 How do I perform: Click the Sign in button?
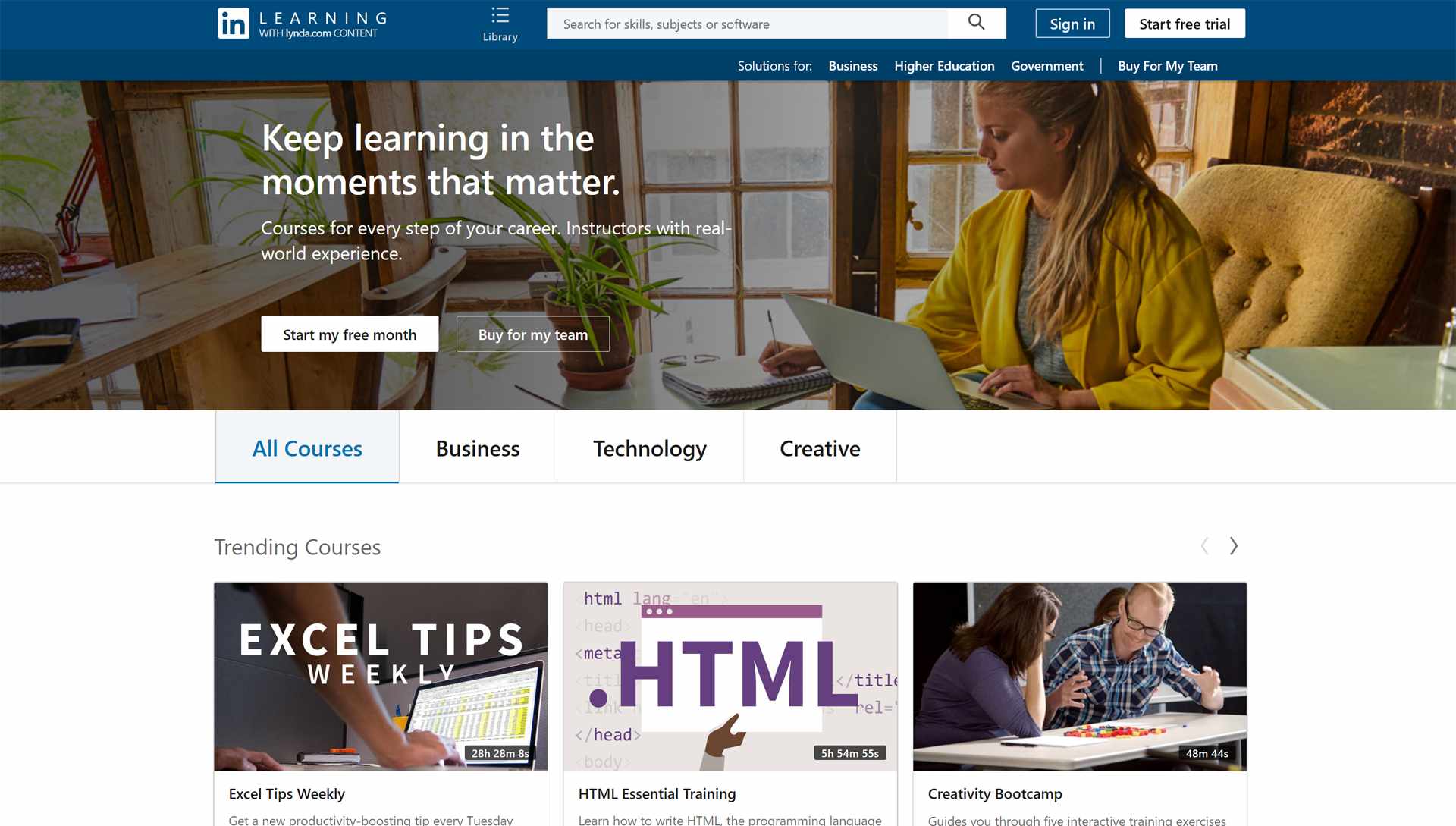[1072, 23]
